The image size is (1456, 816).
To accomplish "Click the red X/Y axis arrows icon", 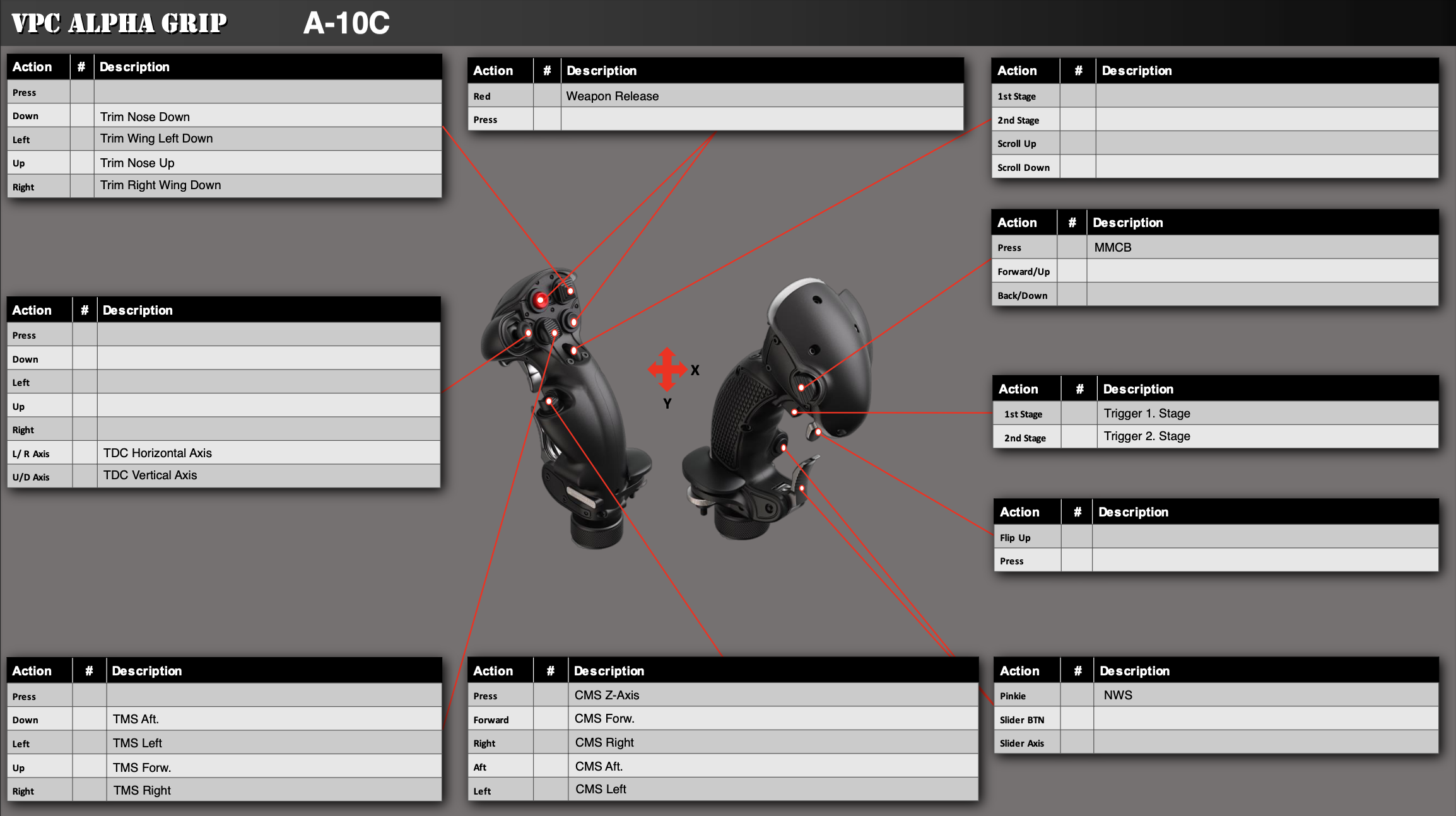I will 667,370.
